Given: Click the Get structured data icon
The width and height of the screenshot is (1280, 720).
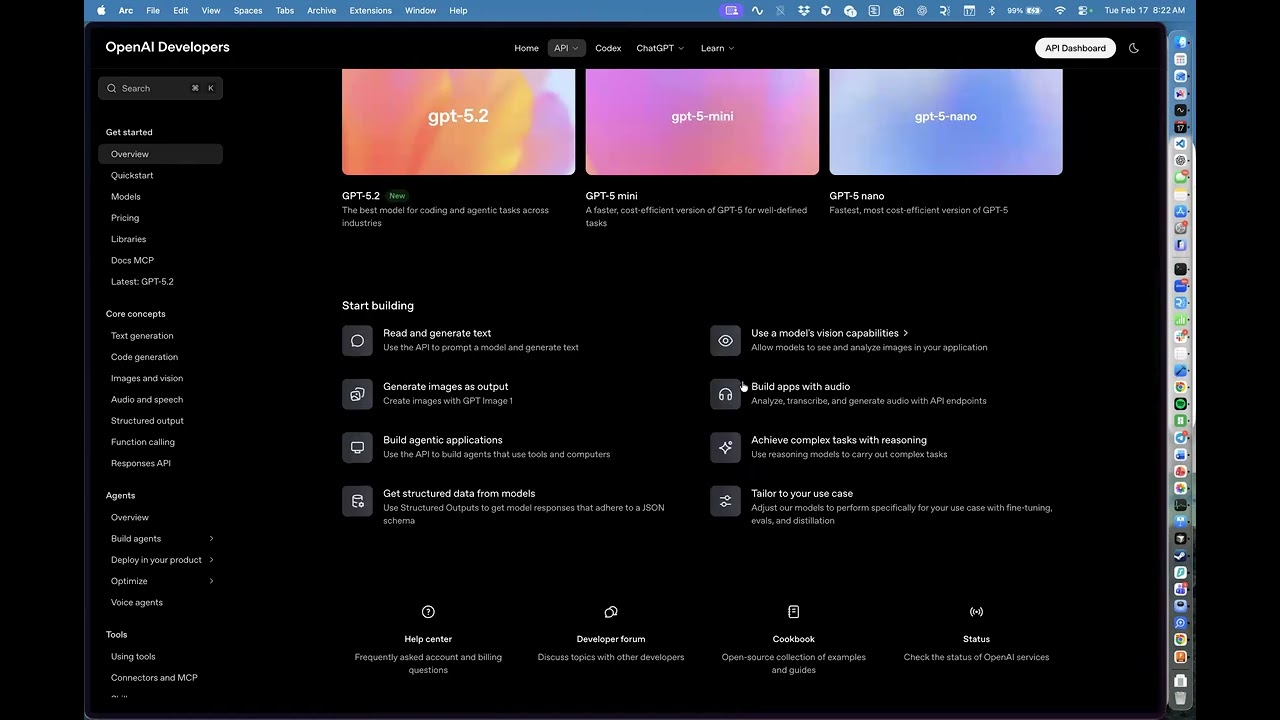Looking at the screenshot, I should (357, 501).
